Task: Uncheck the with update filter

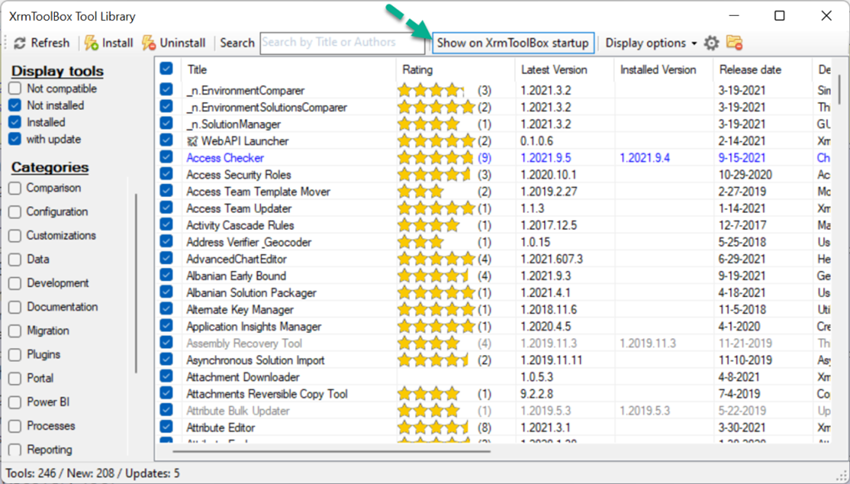Action: [x=15, y=139]
